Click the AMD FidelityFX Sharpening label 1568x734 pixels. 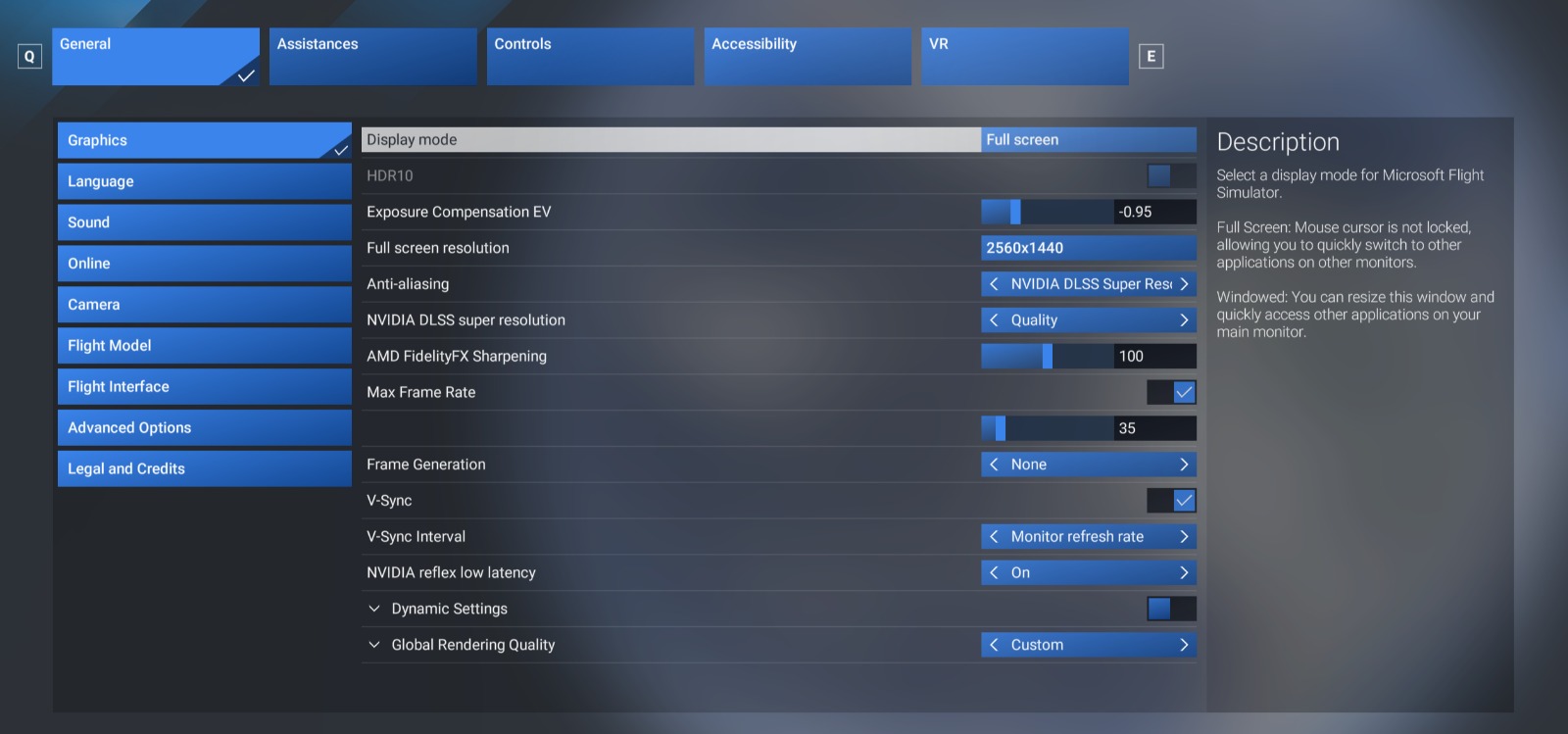click(457, 357)
